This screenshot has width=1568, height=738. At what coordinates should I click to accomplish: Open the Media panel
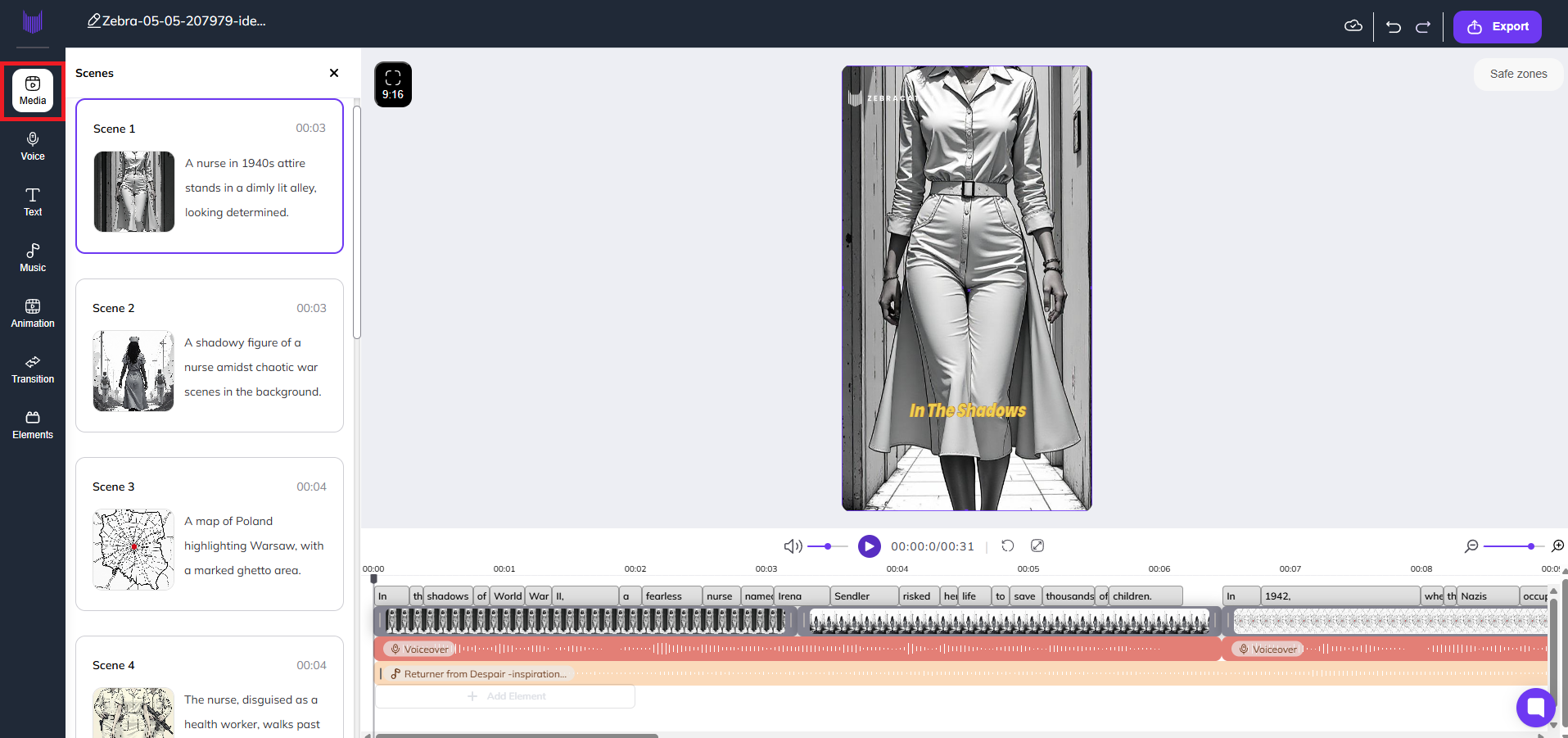(x=33, y=90)
